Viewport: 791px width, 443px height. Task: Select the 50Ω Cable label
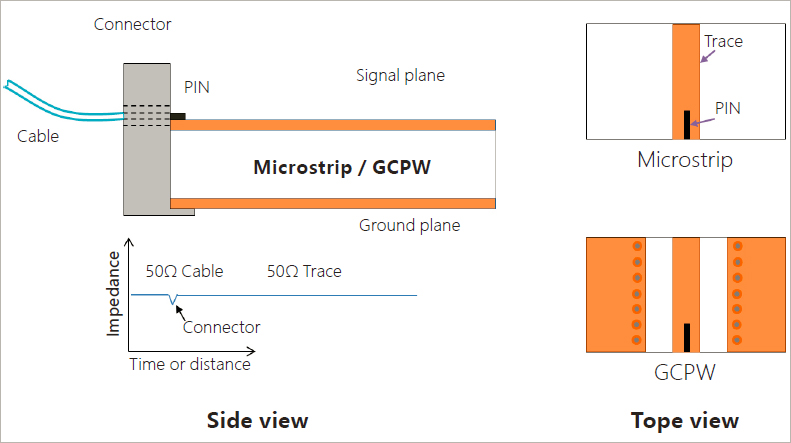[184, 271]
